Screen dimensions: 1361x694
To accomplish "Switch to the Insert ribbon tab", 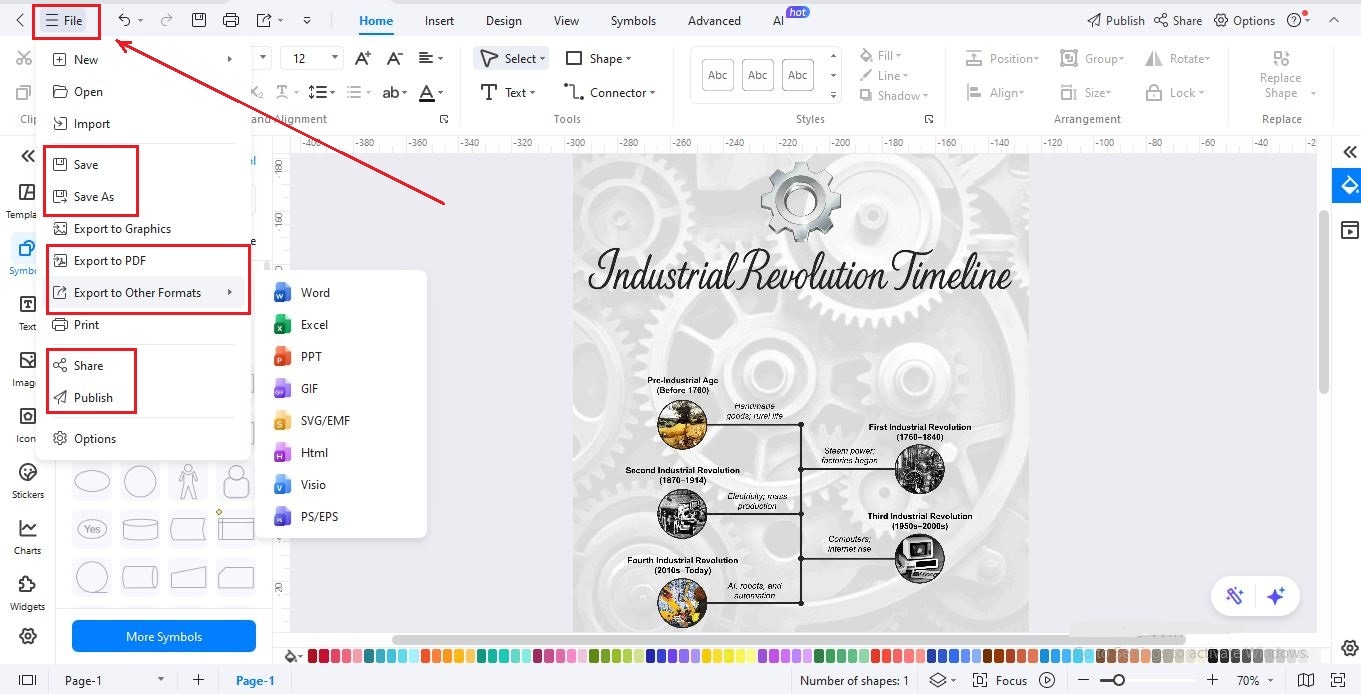I will 439,20.
